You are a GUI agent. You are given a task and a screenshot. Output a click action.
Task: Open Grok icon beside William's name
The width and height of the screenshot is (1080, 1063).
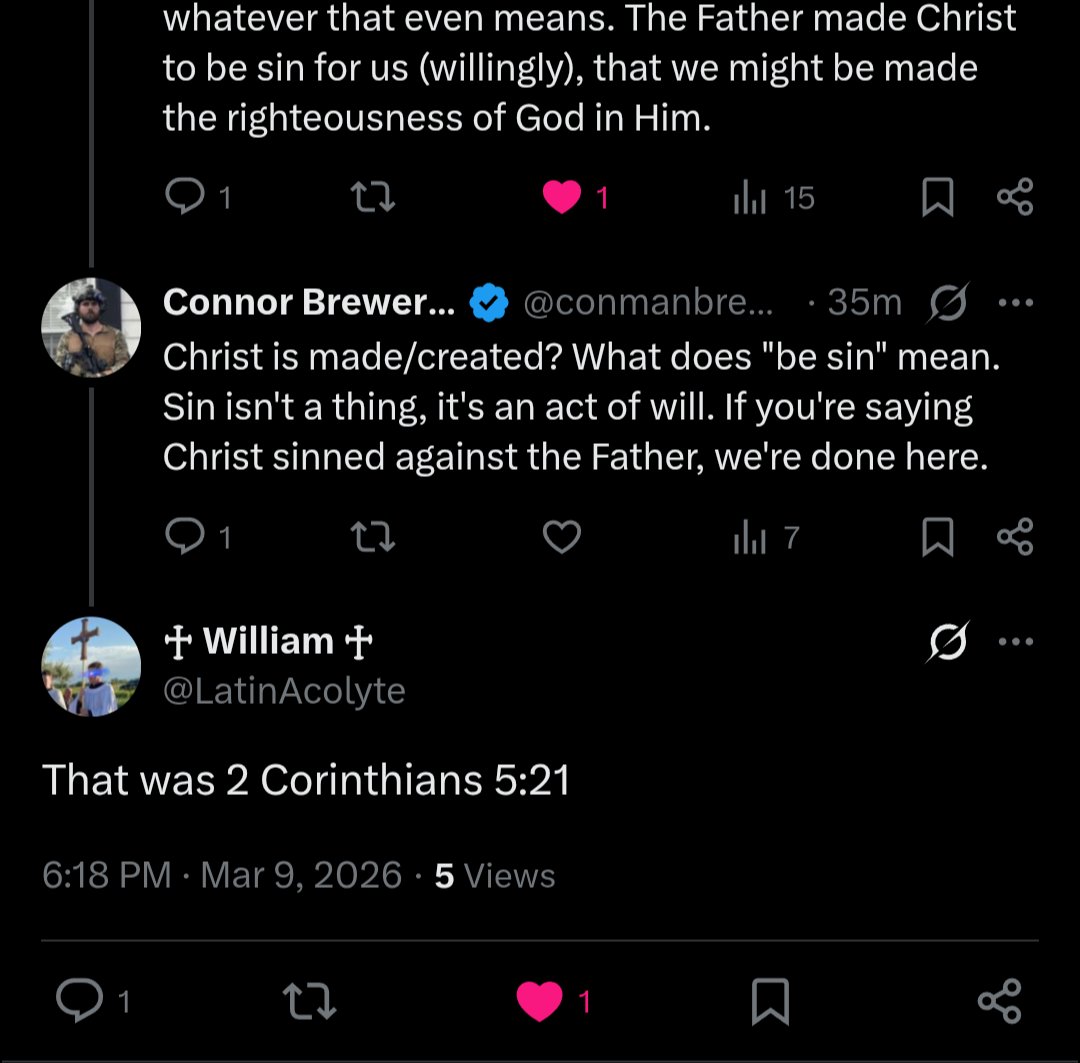tap(948, 641)
